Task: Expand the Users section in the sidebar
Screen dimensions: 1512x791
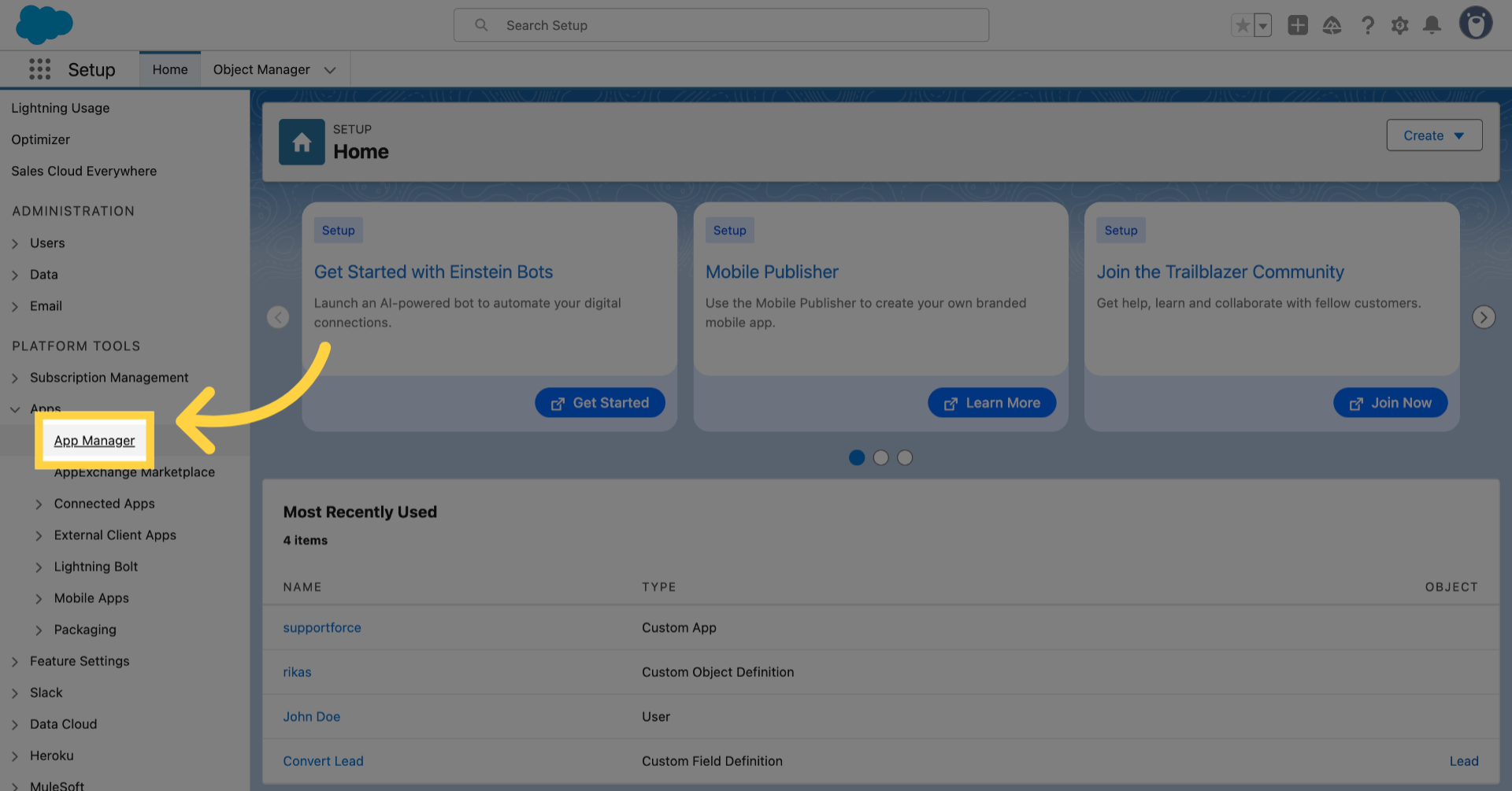Action: pyautogui.click(x=16, y=243)
